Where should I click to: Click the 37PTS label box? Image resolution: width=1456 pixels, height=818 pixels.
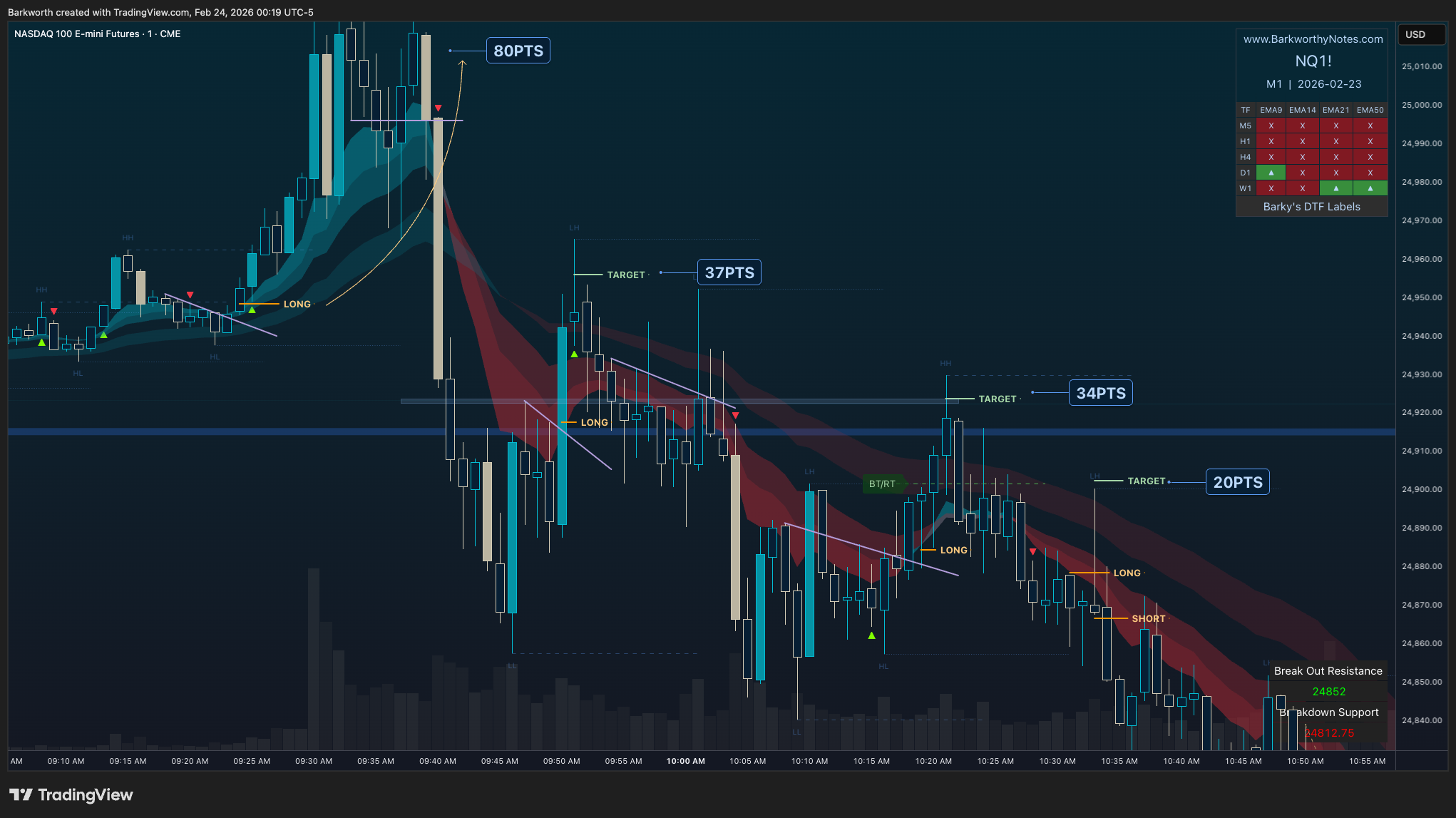pos(729,272)
